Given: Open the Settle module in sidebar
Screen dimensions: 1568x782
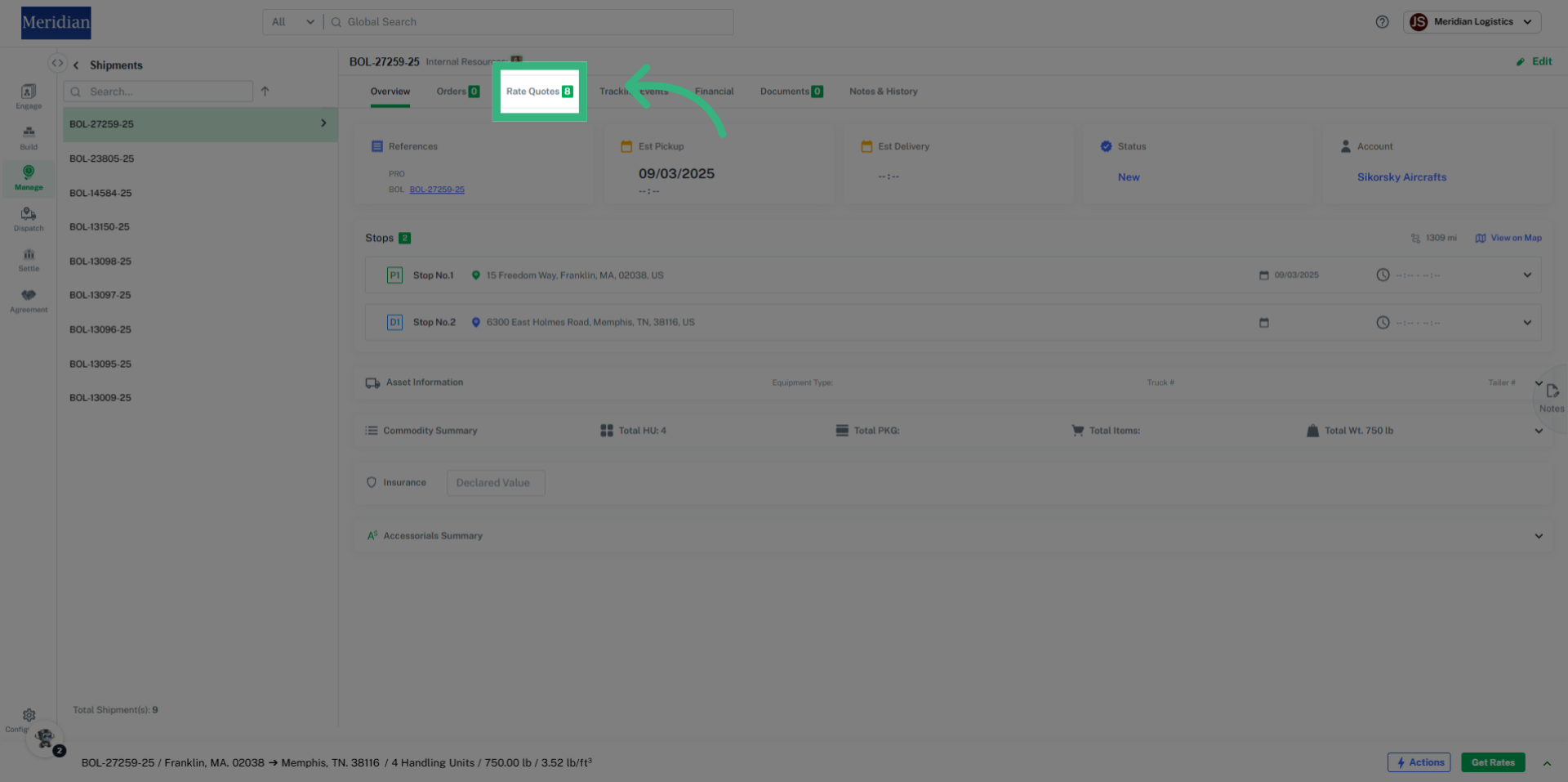Looking at the screenshot, I should click(29, 260).
